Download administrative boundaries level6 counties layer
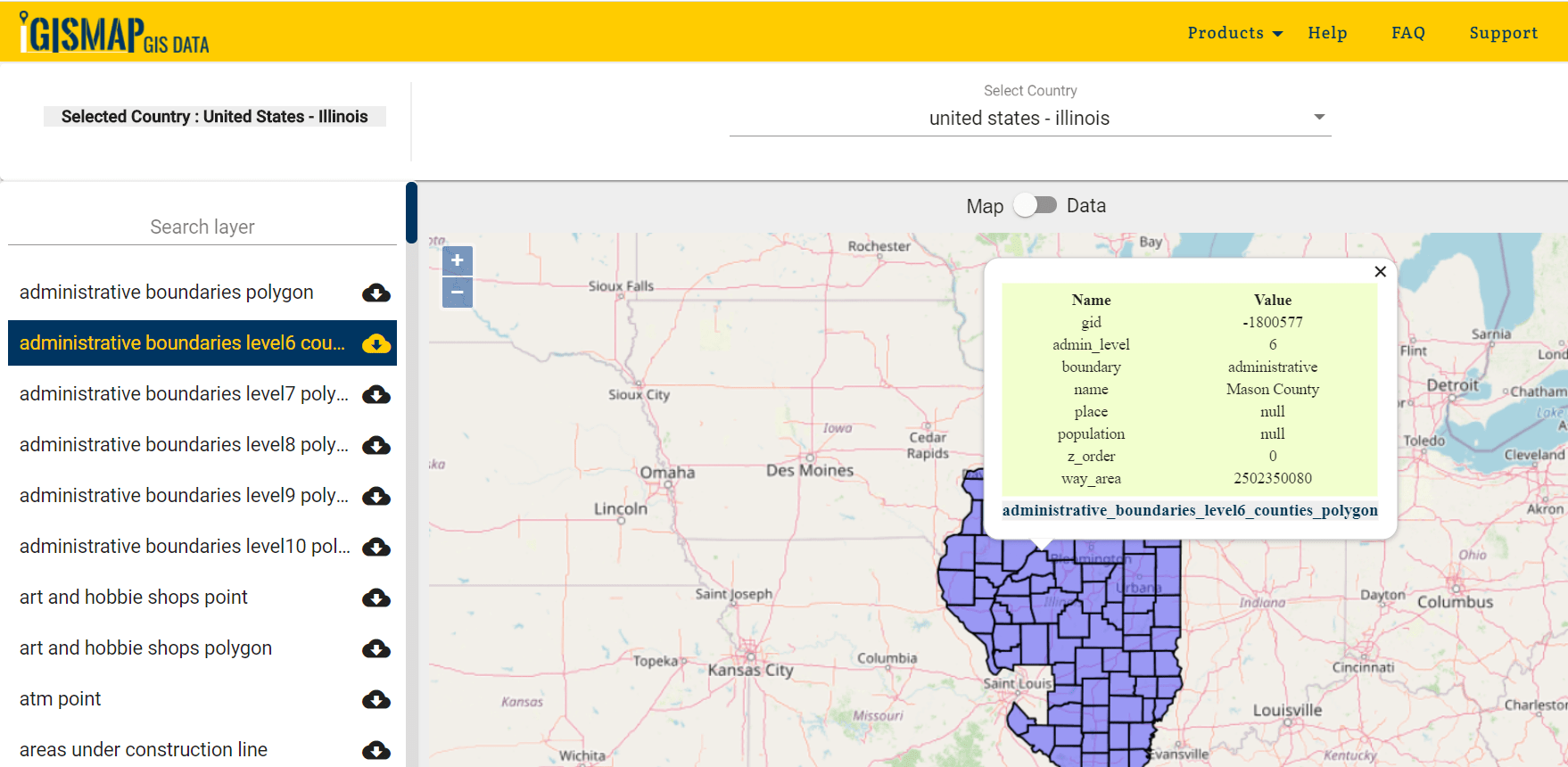Screen dimensions: 1568x767 click(x=376, y=343)
